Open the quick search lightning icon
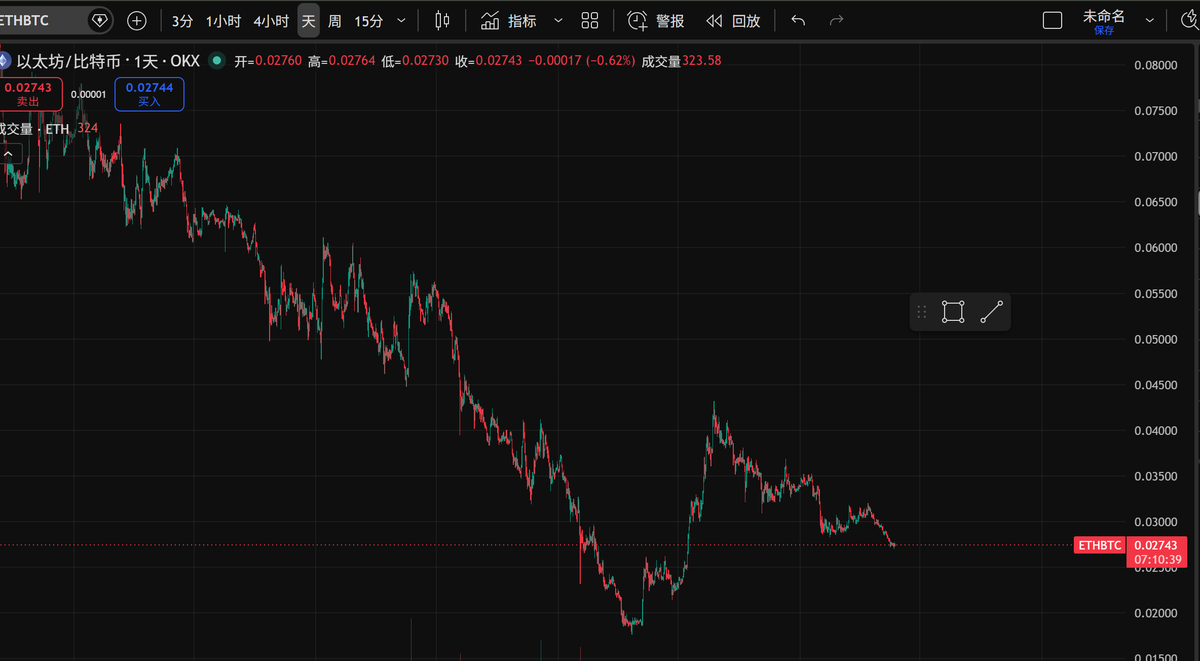This screenshot has height=661, width=1200. 1188,20
